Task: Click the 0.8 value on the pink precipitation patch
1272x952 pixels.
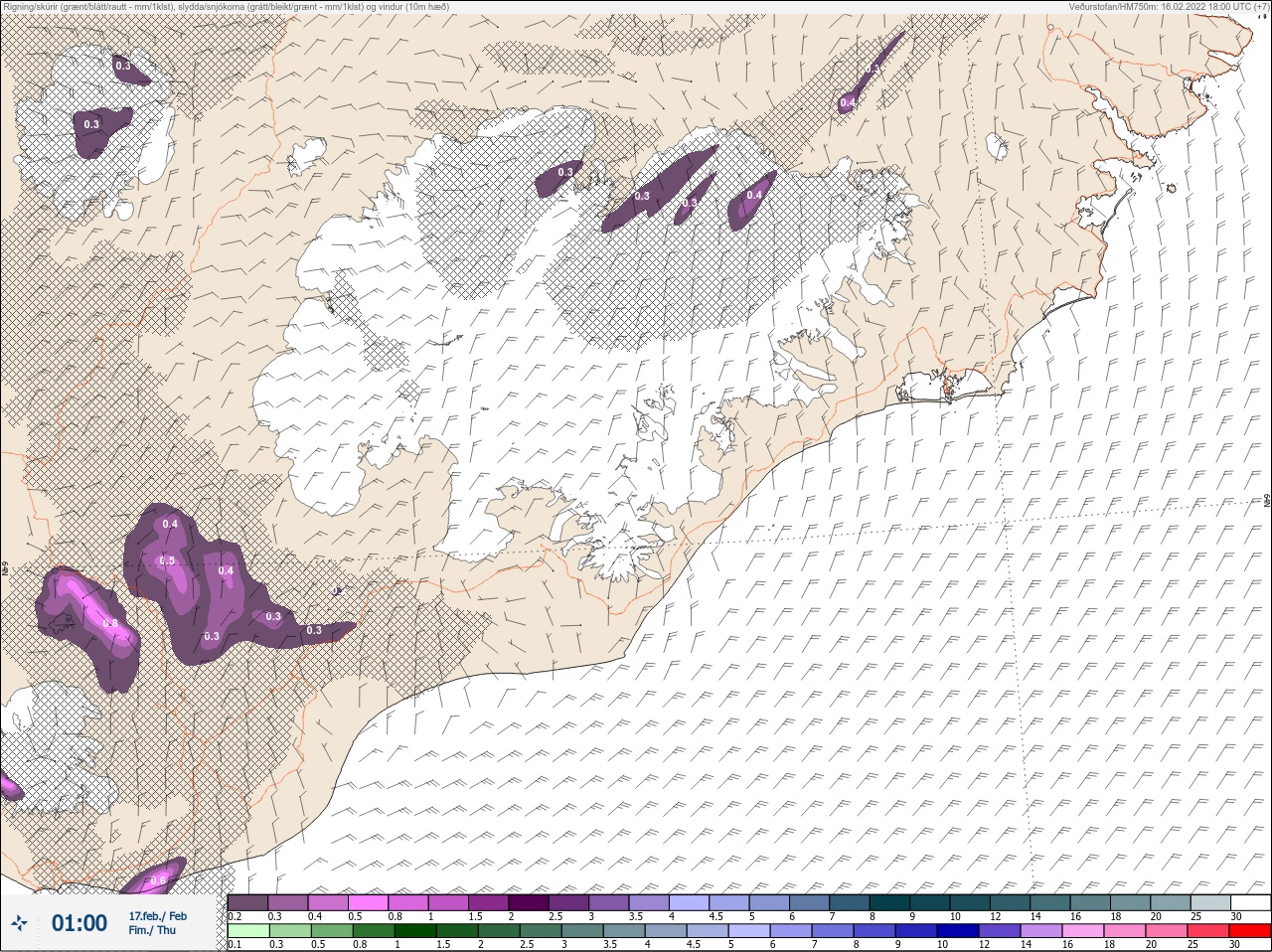Action: 110,624
